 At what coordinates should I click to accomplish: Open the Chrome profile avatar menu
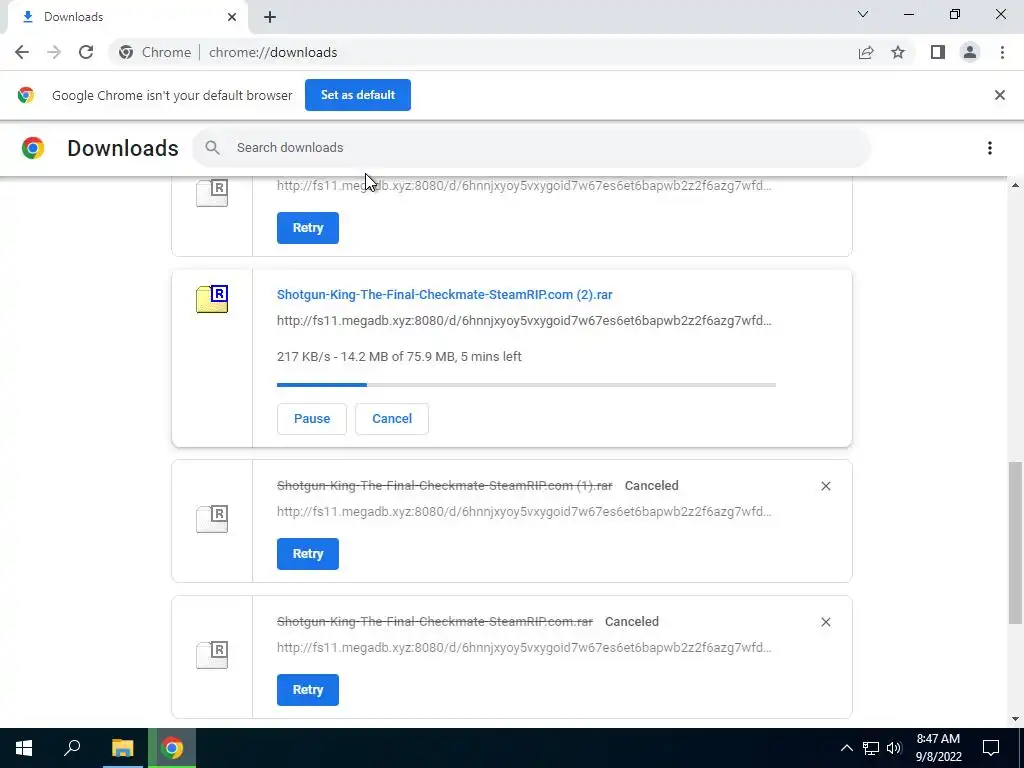pos(970,52)
